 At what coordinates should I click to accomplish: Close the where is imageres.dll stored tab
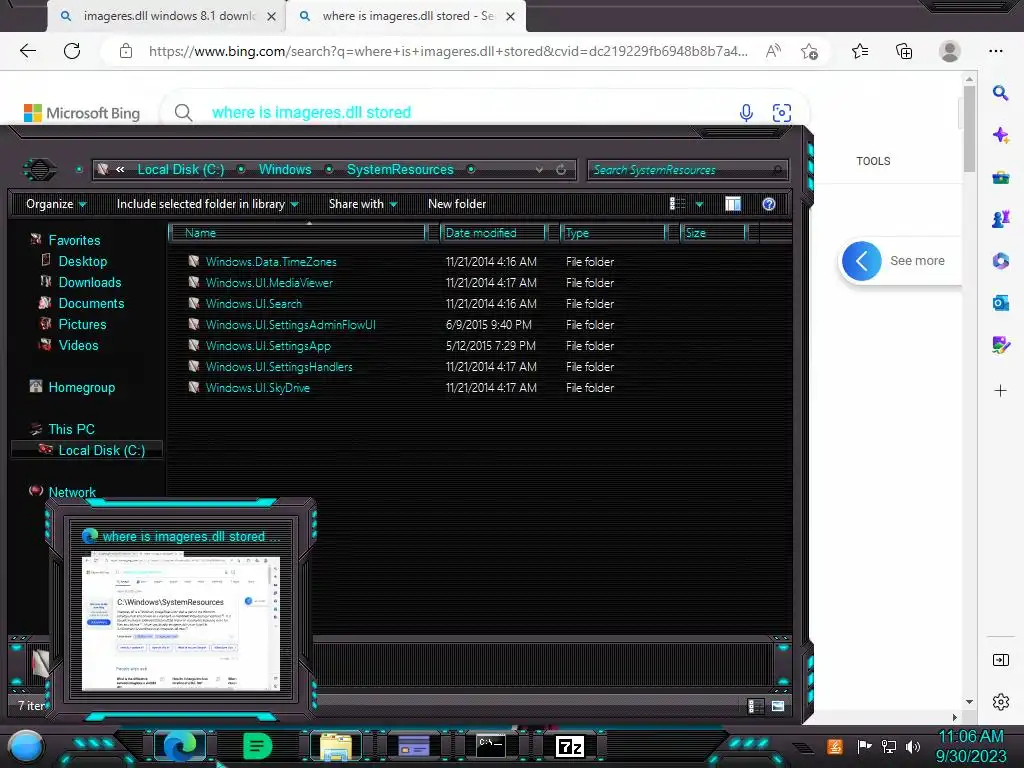pos(511,16)
